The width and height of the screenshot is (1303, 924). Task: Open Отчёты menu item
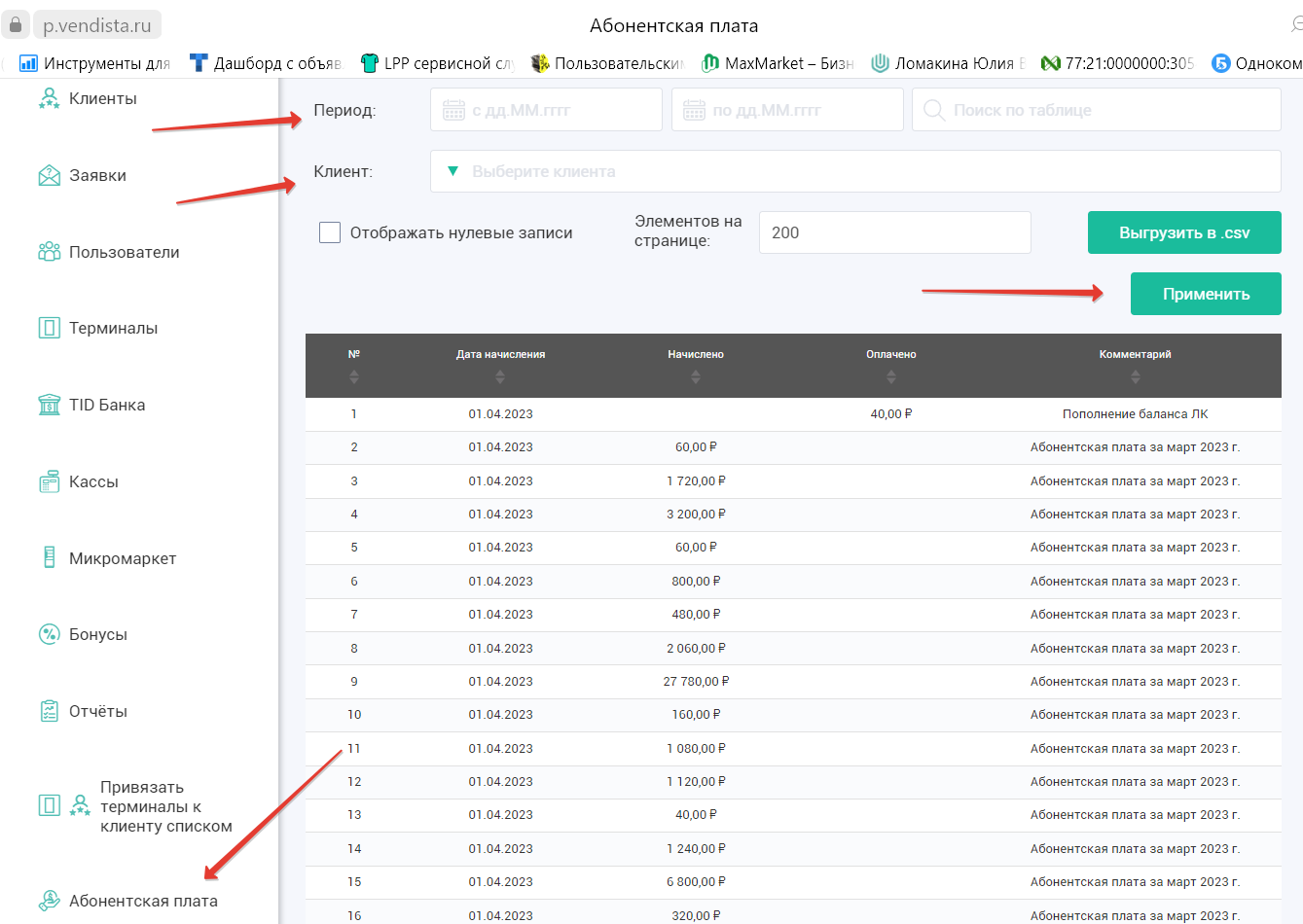(x=98, y=711)
